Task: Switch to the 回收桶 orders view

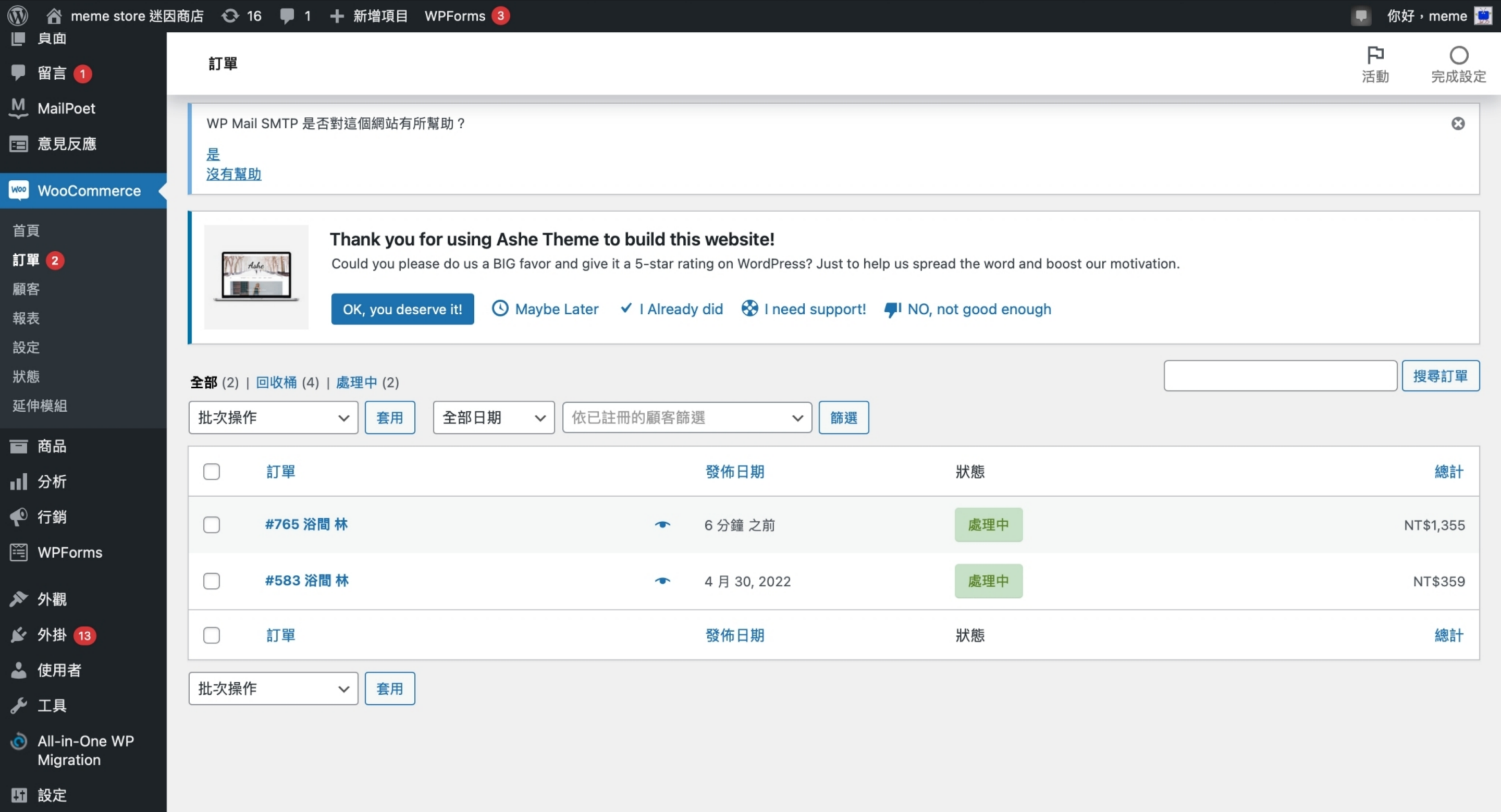Action: 276,382
